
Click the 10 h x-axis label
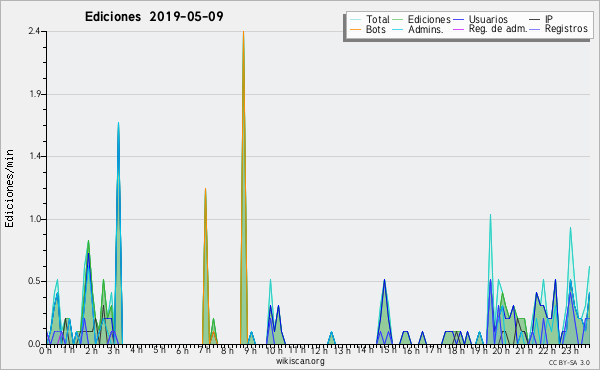point(274,350)
